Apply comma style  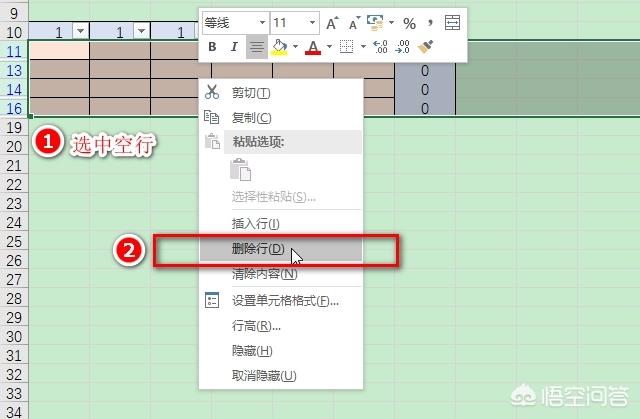pyautogui.click(x=430, y=23)
